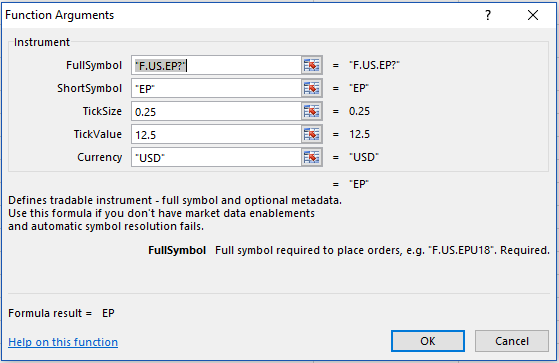Focus the FullSymbol input field
Viewport: 559px width, 363px height.
point(216,65)
